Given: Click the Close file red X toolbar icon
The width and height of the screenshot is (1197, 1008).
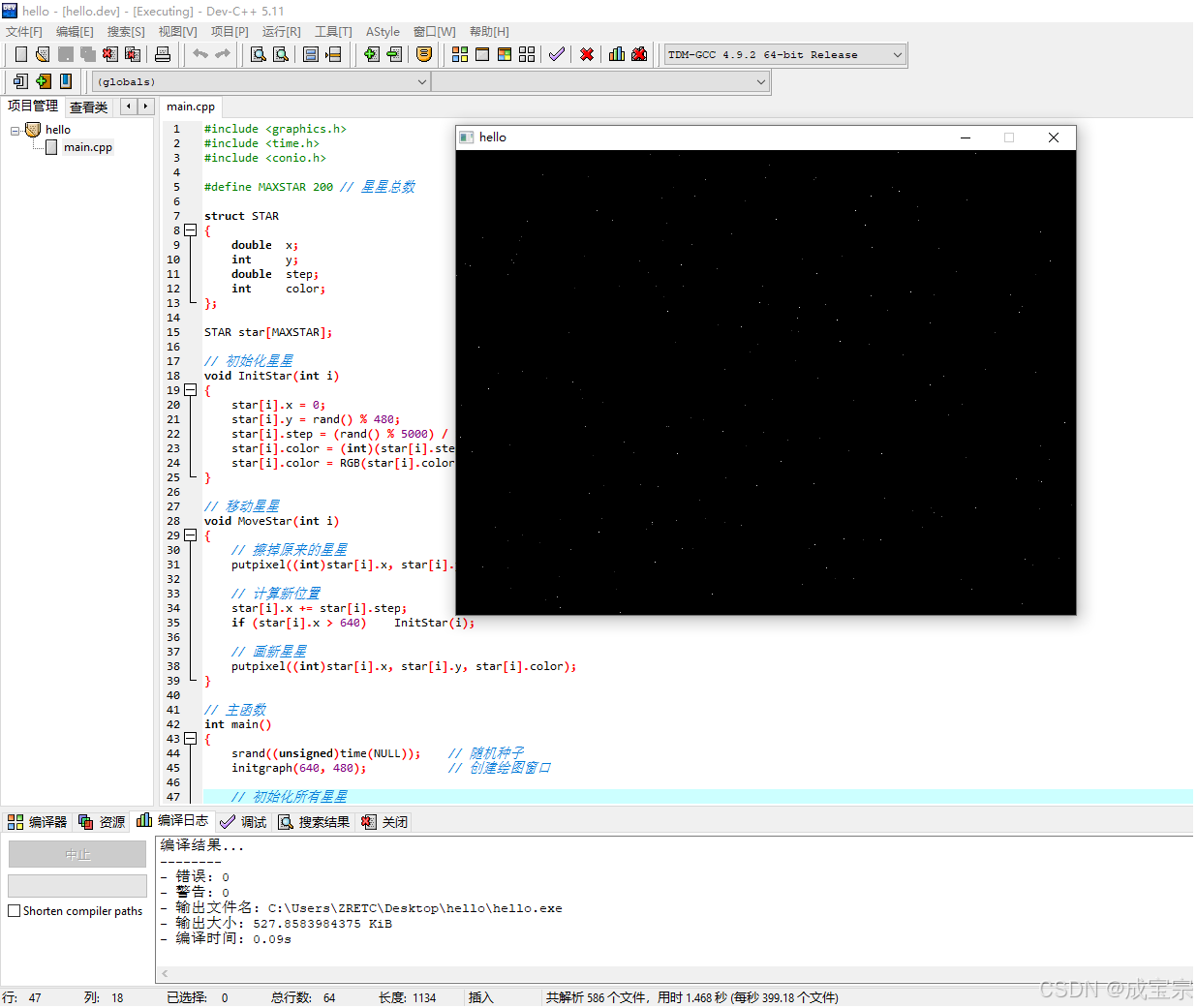Looking at the screenshot, I should pyautogui.click(x=109, y=54).
